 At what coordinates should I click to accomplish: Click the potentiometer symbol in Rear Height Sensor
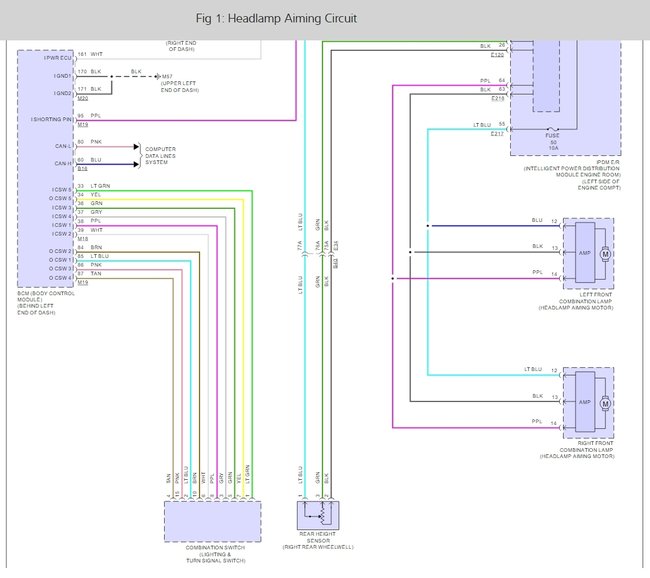click(x=322, y=516)
